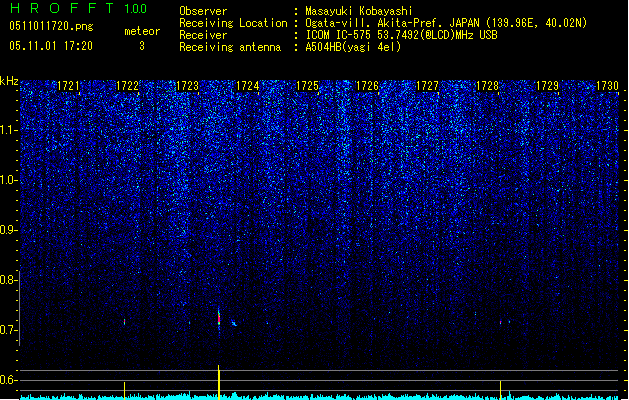Click the cyan echo blob just right of the strong echo
The image size is (629, 400).
[x=233, y=323]
